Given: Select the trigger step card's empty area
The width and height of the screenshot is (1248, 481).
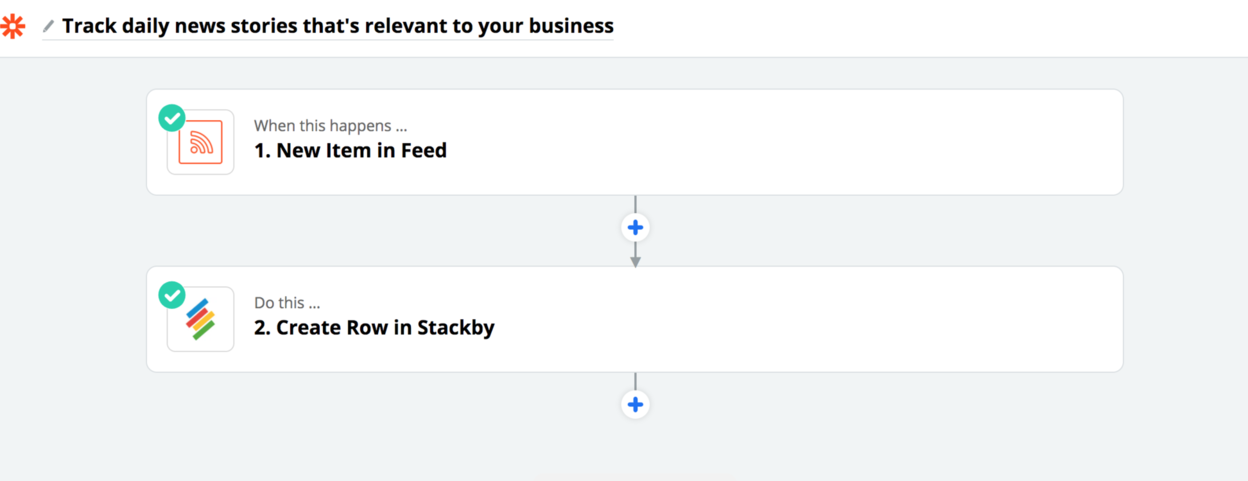Looking at the screenshot, I should (x=800, y=142).
